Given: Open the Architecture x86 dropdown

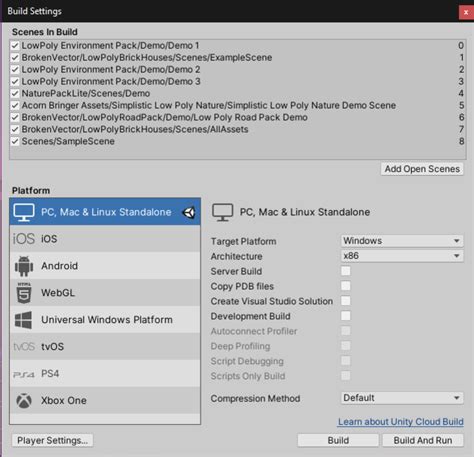Looking at the screenshot, I should [x=402, y=256].
